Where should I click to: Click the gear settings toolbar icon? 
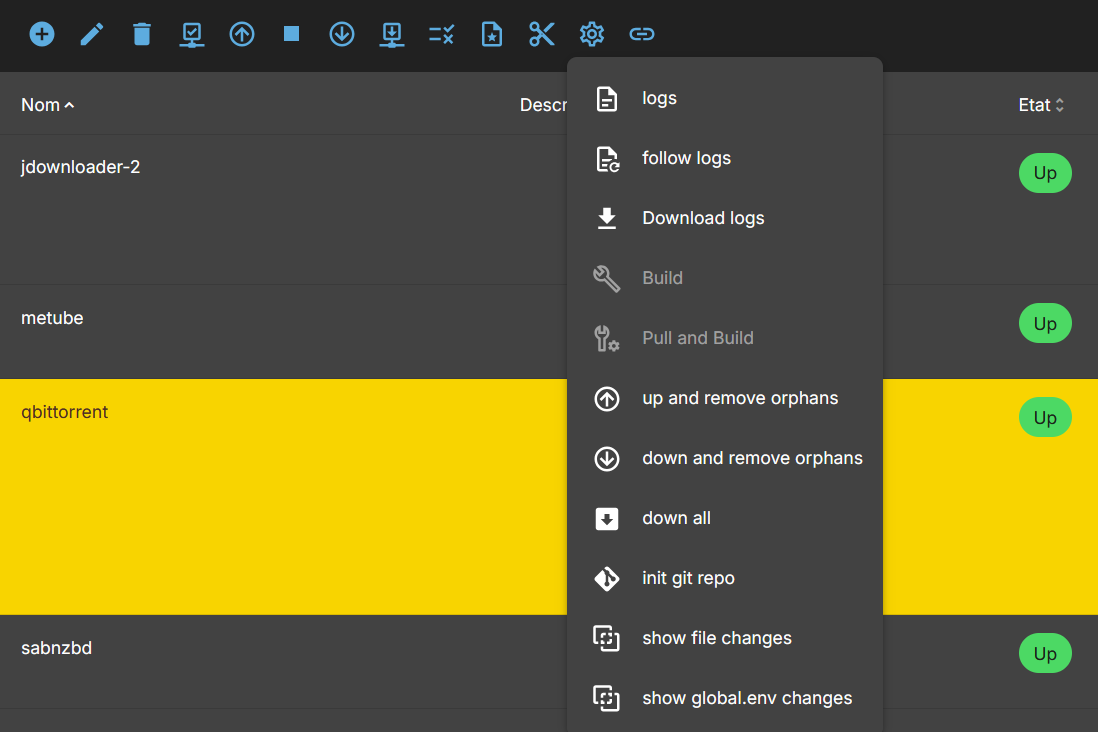(x=592, y=34)
